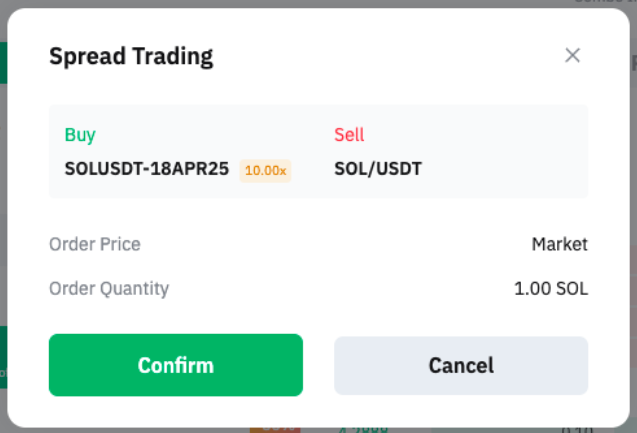
Task: Select the SOL/USDT pair name
Action: tap(378, 169)
